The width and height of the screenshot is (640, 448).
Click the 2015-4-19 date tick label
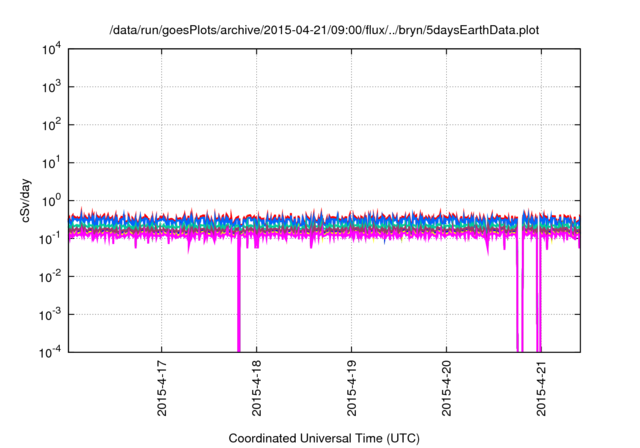click(x=352, y=388)
